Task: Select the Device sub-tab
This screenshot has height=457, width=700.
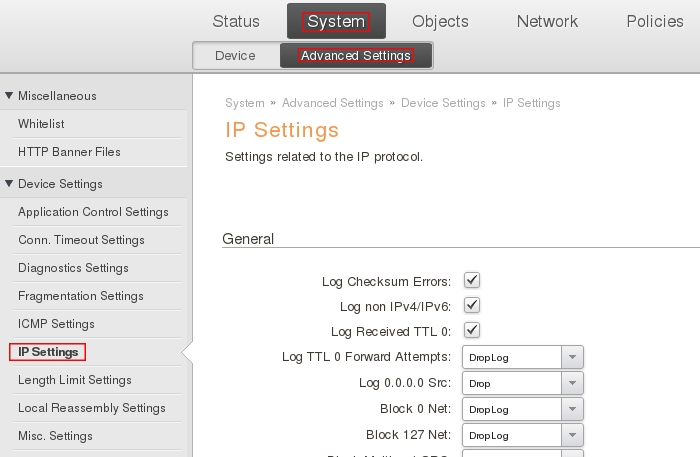Action: point(235,56)
